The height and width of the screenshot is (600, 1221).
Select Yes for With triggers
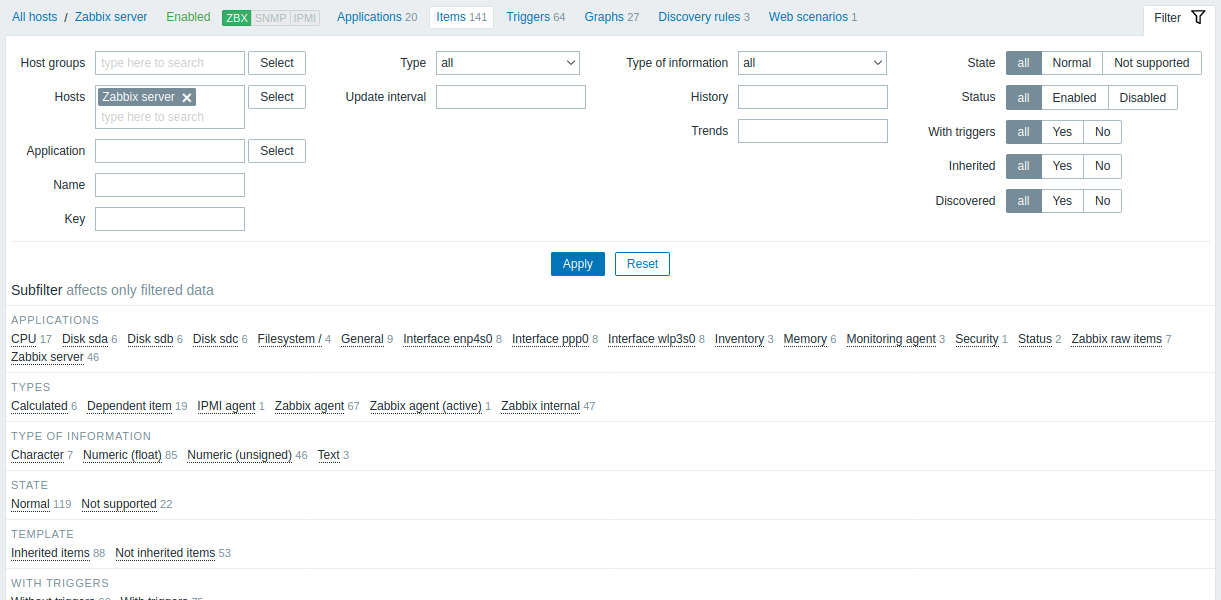pos(1062,132)
